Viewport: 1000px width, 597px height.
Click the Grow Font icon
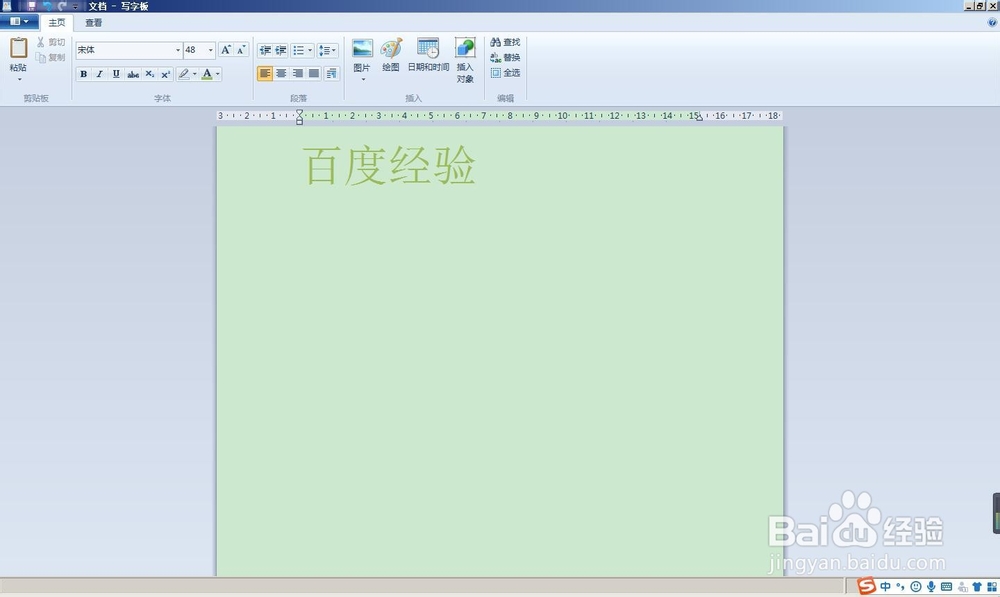coord(225,48)
